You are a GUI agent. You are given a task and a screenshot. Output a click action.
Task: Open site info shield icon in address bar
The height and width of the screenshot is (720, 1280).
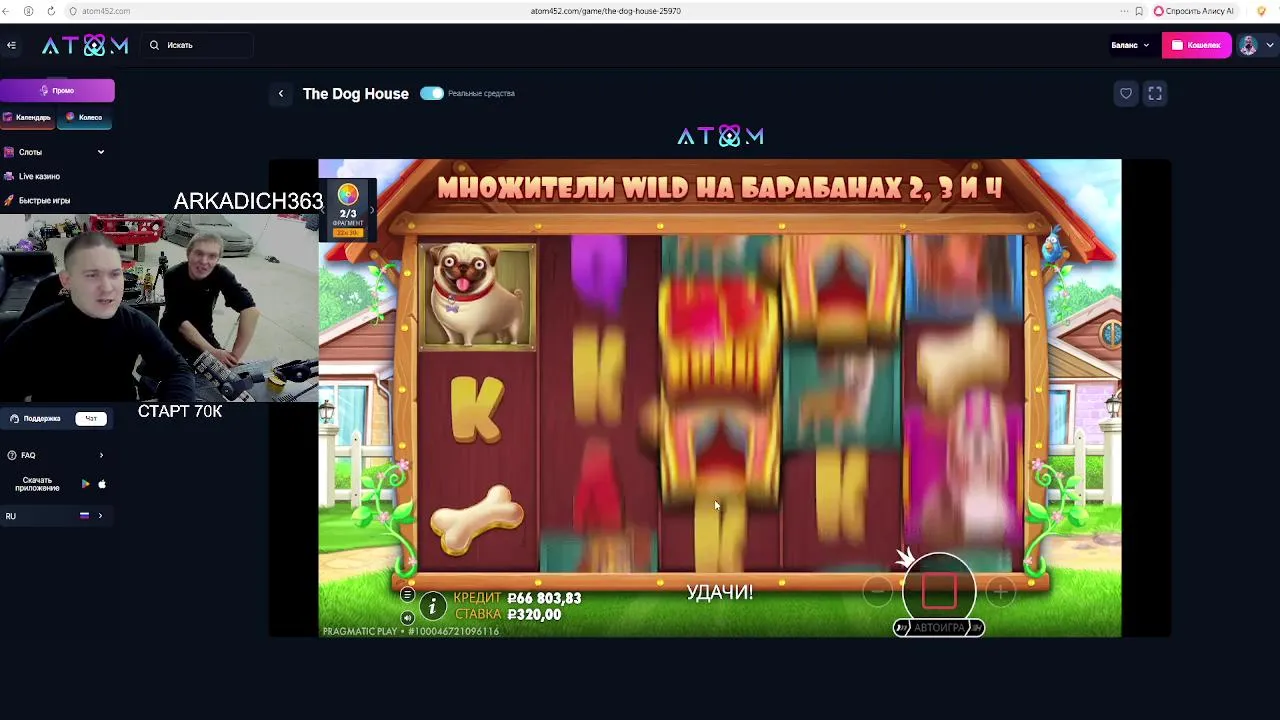click(73, 11)
